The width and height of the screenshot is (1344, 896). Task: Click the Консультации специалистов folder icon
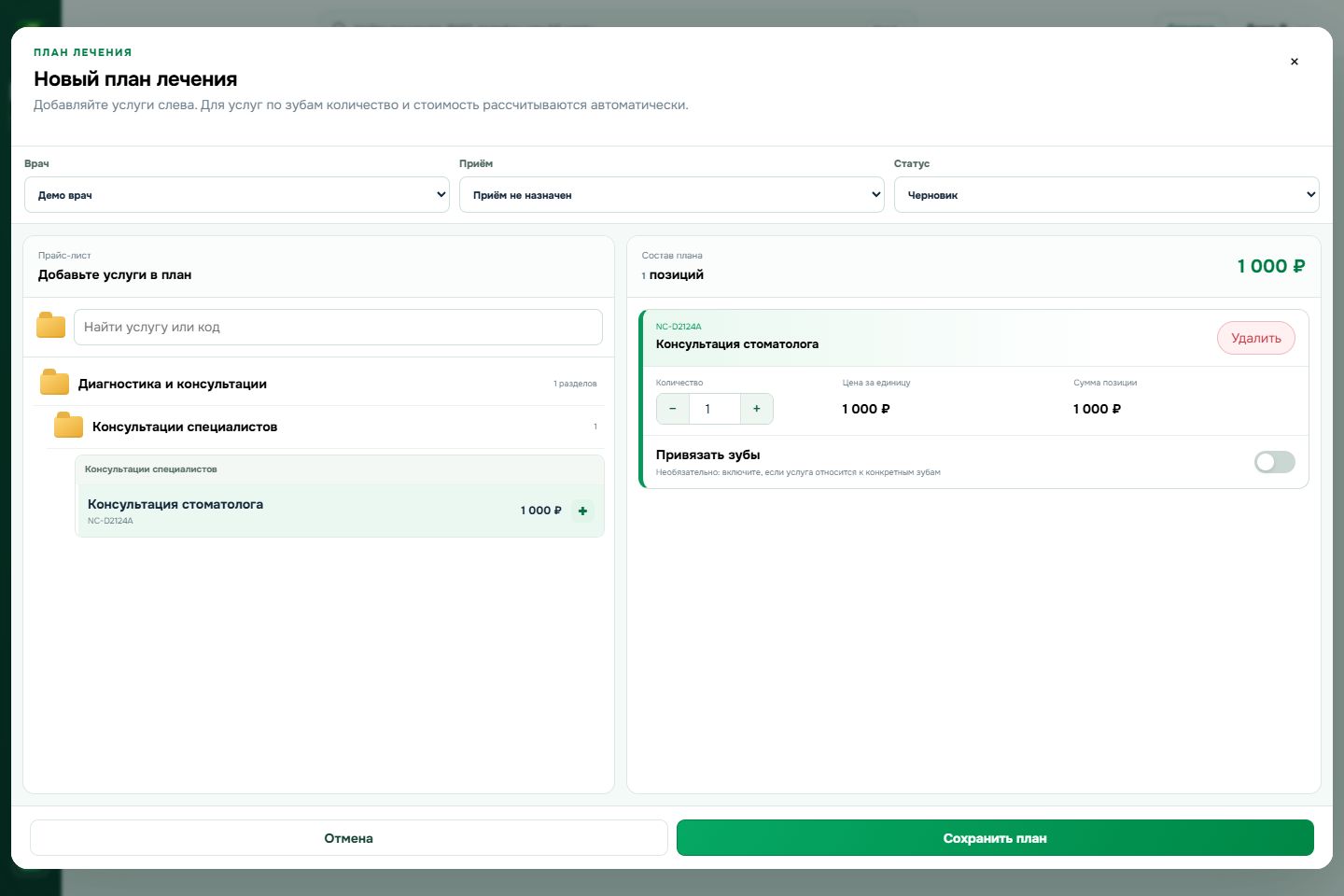[68, 426]
